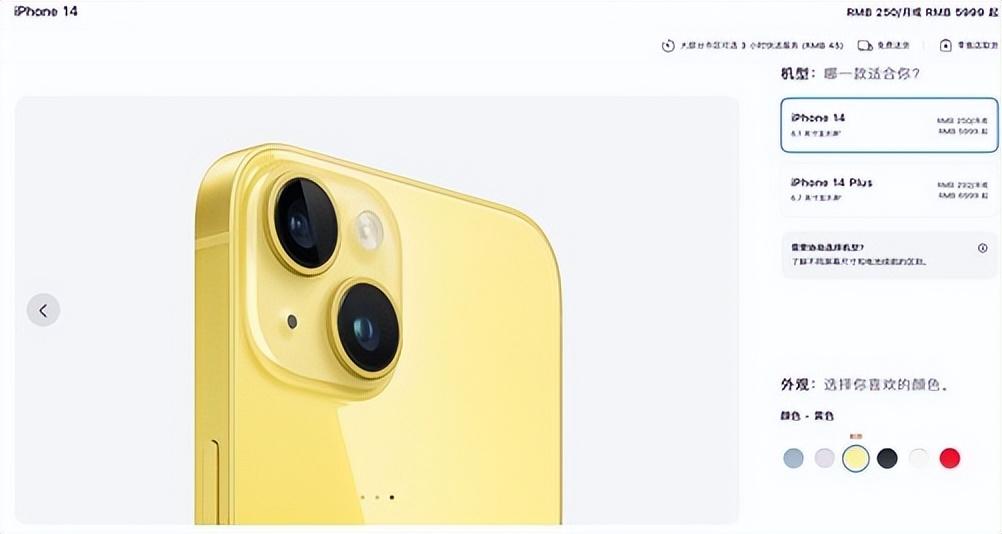1002x534 pixels.
Task: Pick the starlight white color swatch
Action: tap(918, 458)
